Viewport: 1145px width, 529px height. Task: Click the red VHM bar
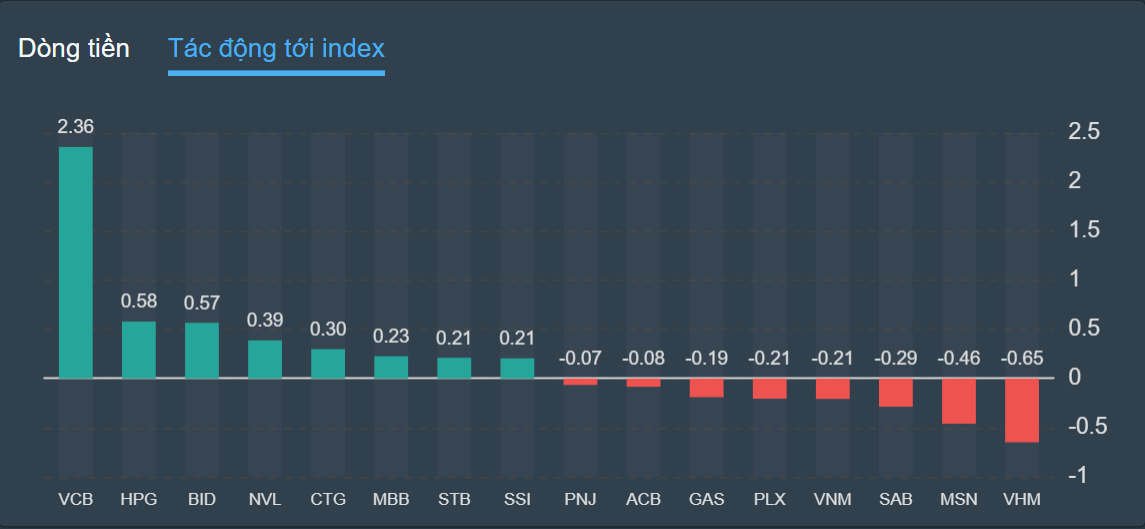pos(1022,410)
